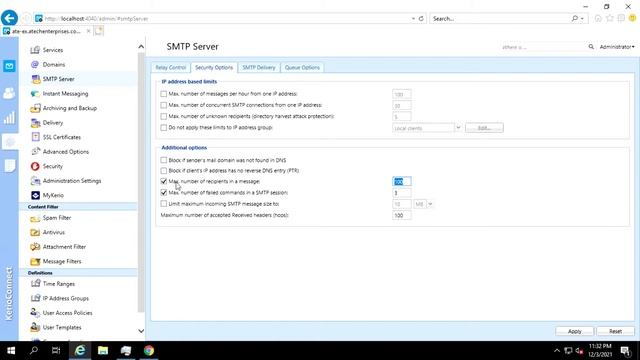Open Archiving and Backup icon
Viewport: 640px width, 360px height.
[35, 108]
